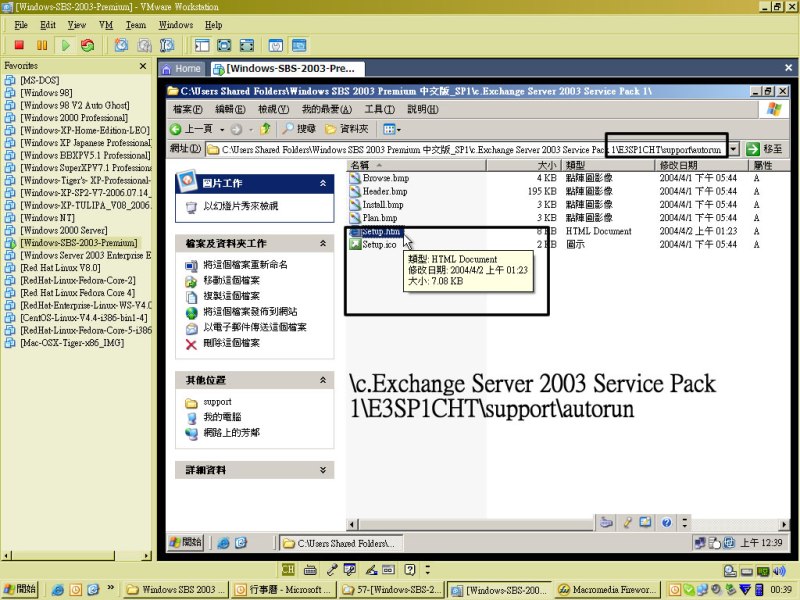The width and height of the screenshot is (800, 600).
Task: Select [Mac-OSX-Tiger-x86_IMG] in Favorites
Action: (x=72, y=343)
